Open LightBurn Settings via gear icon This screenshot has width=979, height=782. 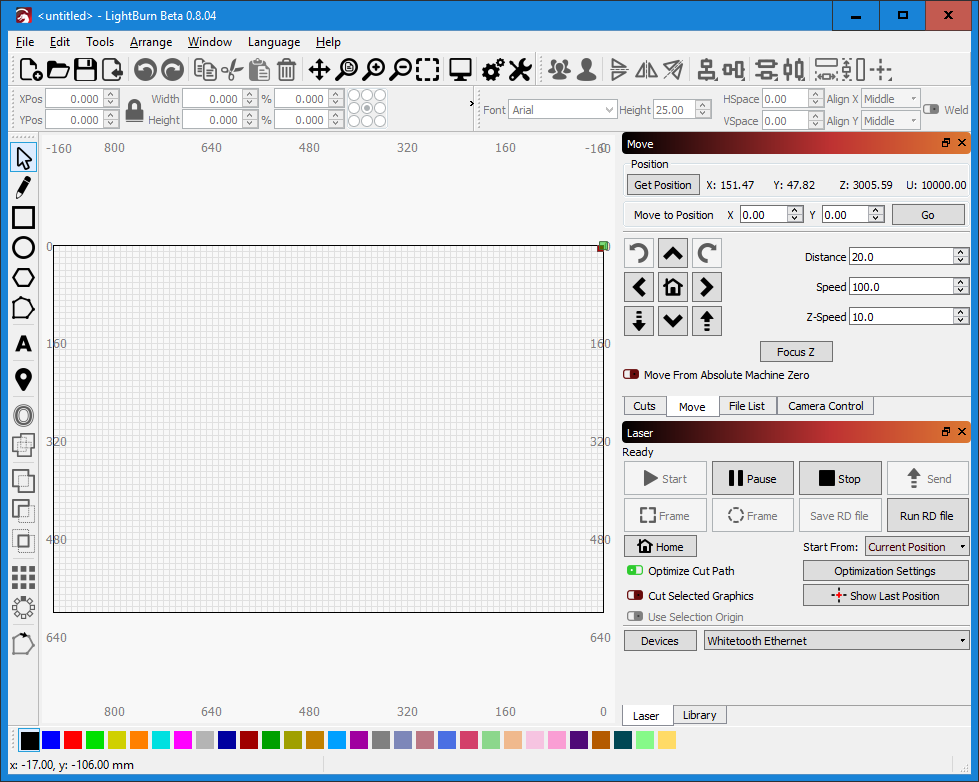tap(491, 70)
